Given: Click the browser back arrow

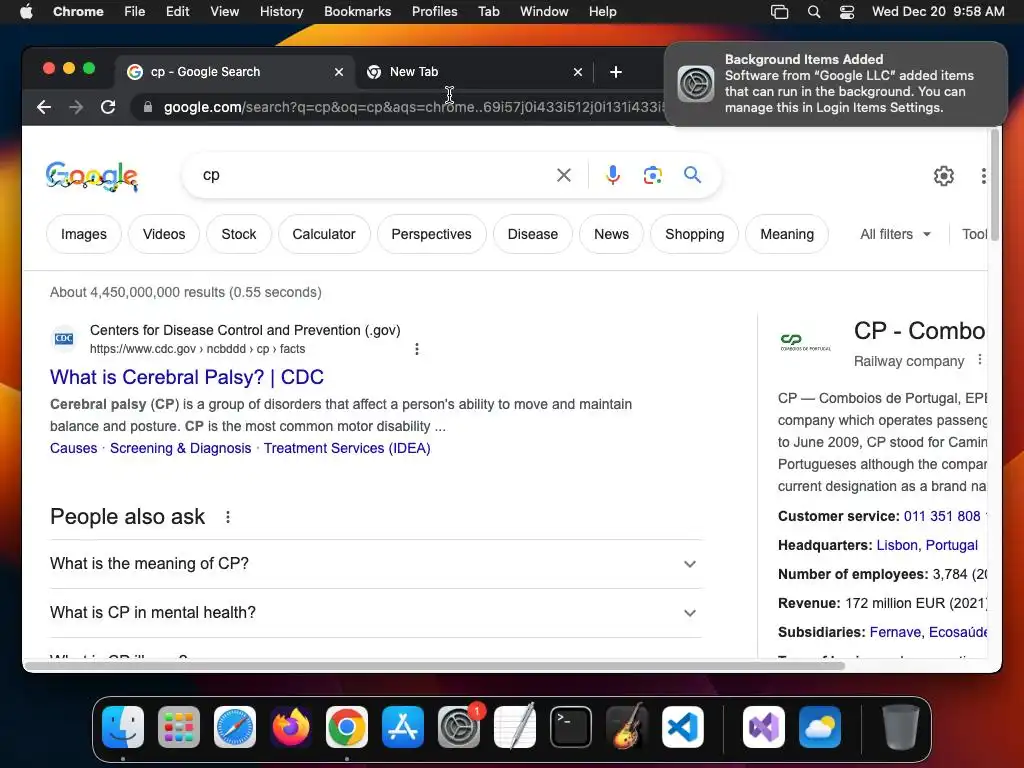Looking at the screenshot, I should pyautogui.click(x=44, y=107).
